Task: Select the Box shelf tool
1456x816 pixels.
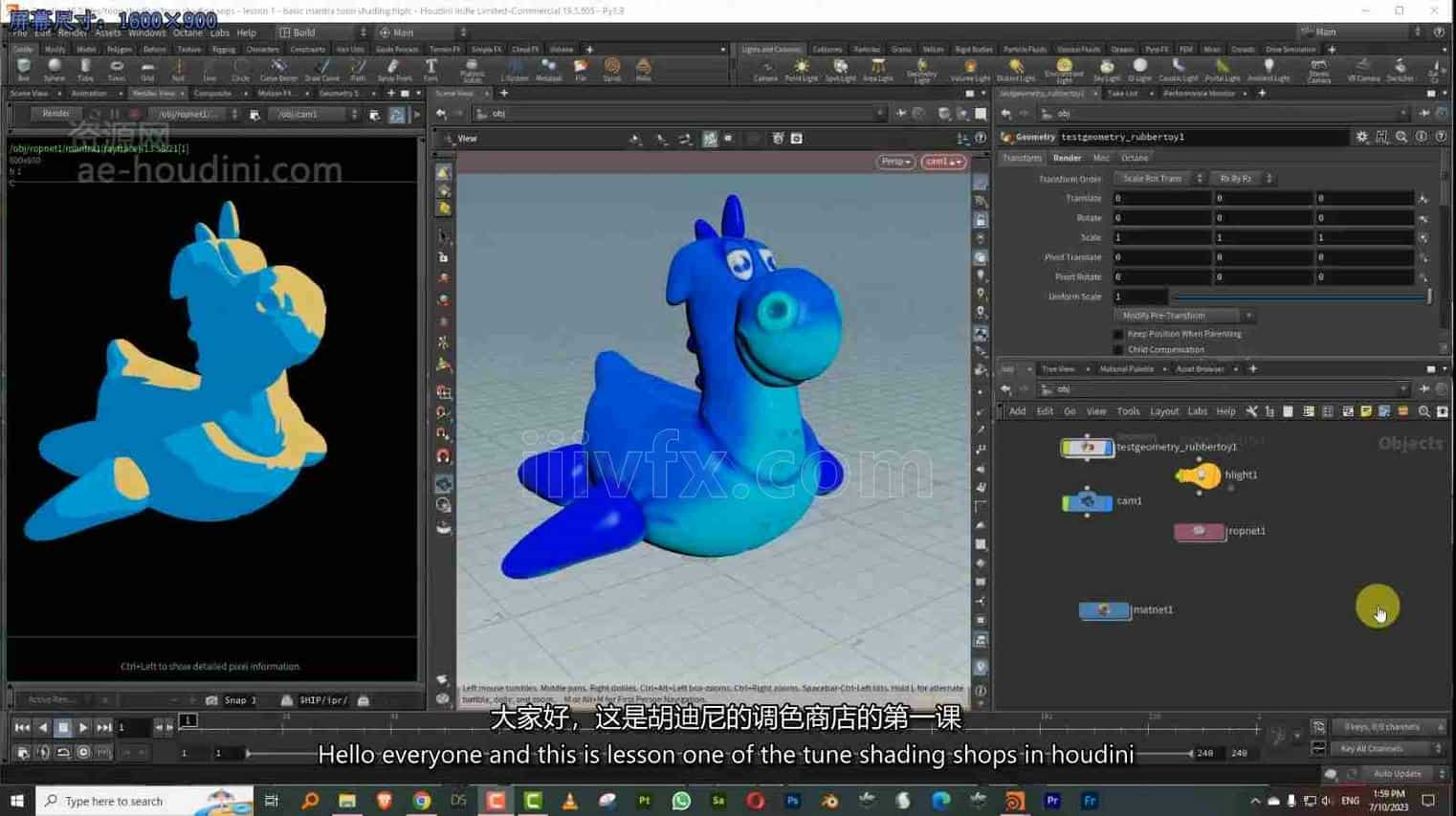Action: click(x=24, y=70)
